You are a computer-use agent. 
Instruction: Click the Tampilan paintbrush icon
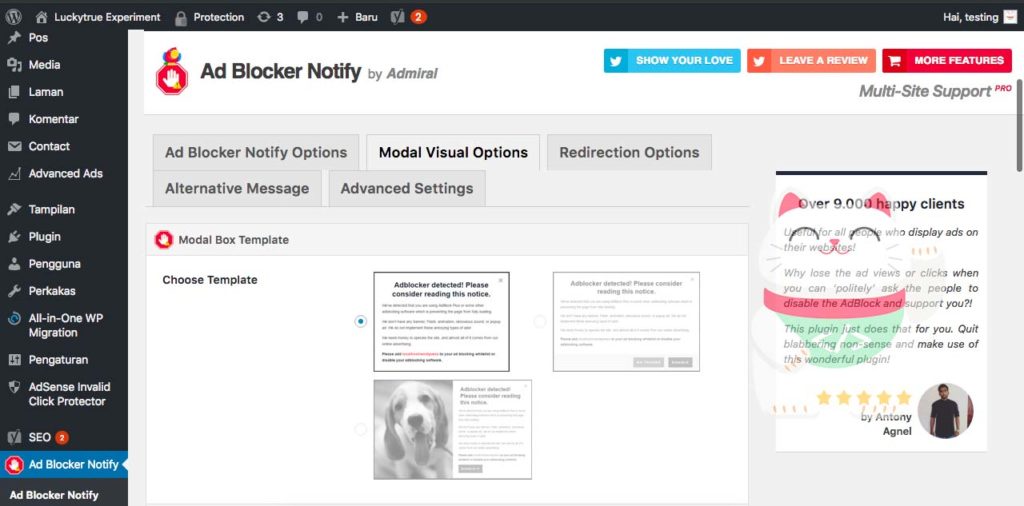pyautogui.click(x=14, y=210)
